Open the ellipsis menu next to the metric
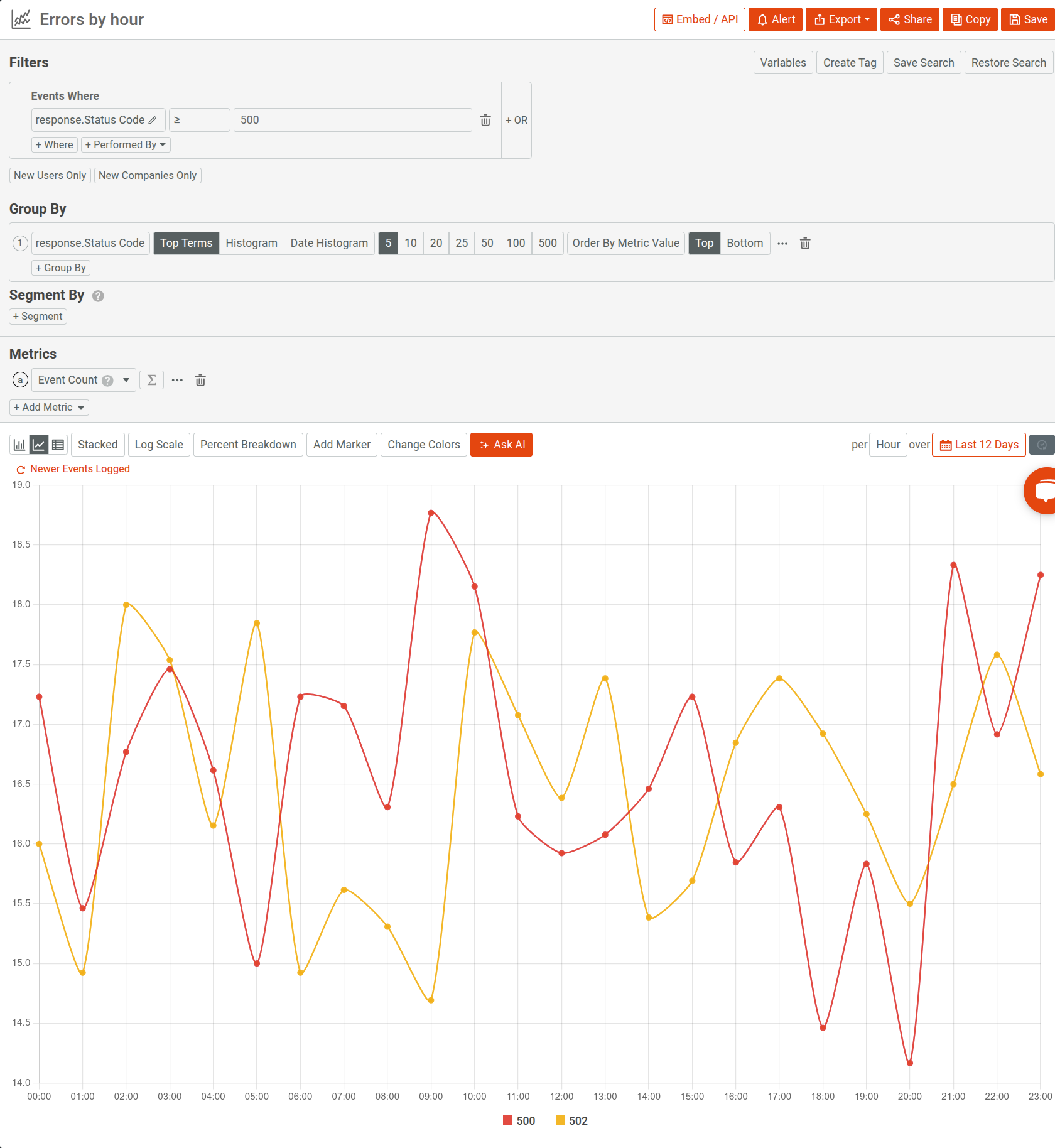The width and height of the screenshot is (1055, 1148). 176,380
